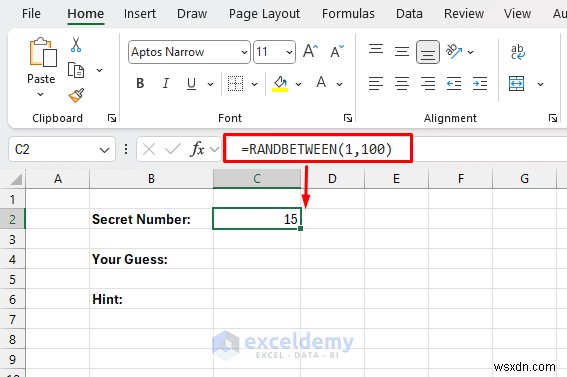This screenshot has width=567, height=377.
Task: Open font size 11 dropdown
Action: (x=289, y=52)
